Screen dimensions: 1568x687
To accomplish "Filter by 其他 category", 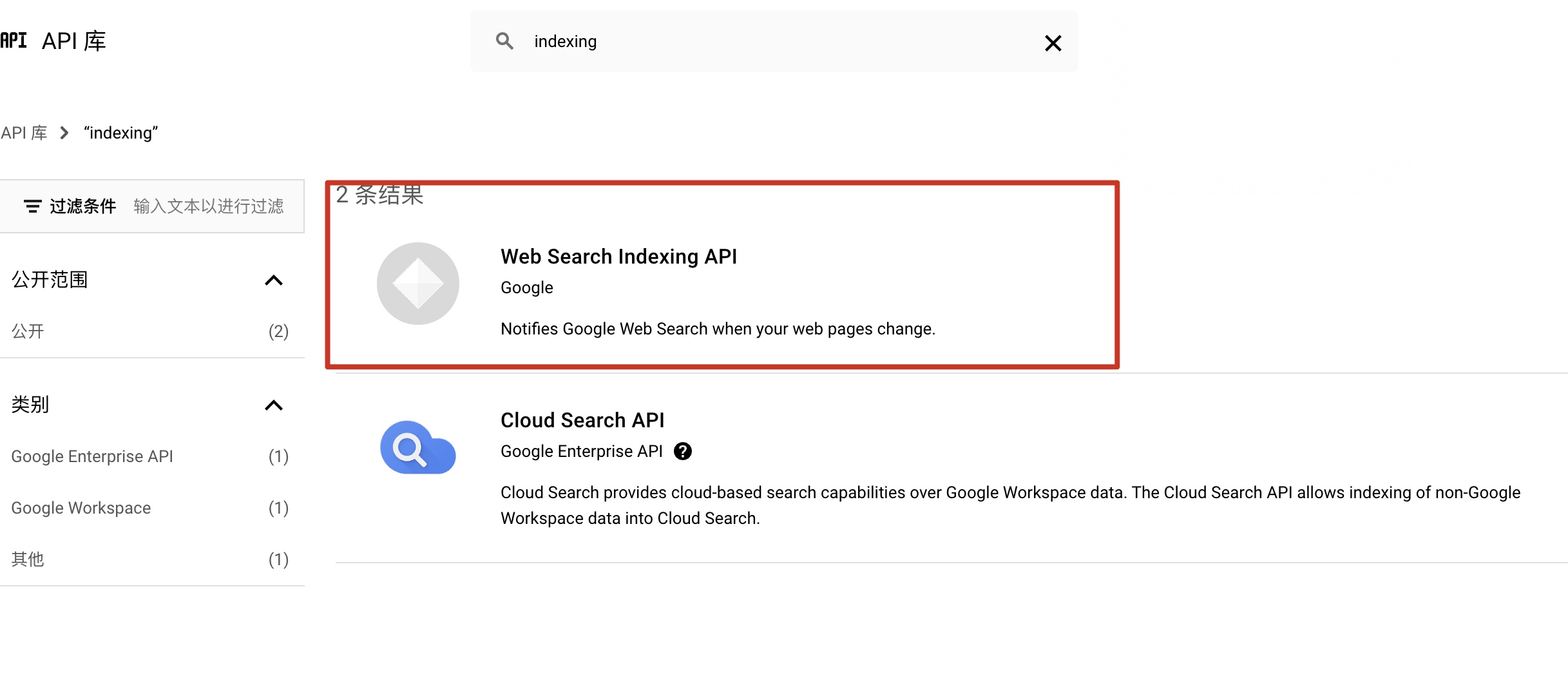I will [28, 559].
